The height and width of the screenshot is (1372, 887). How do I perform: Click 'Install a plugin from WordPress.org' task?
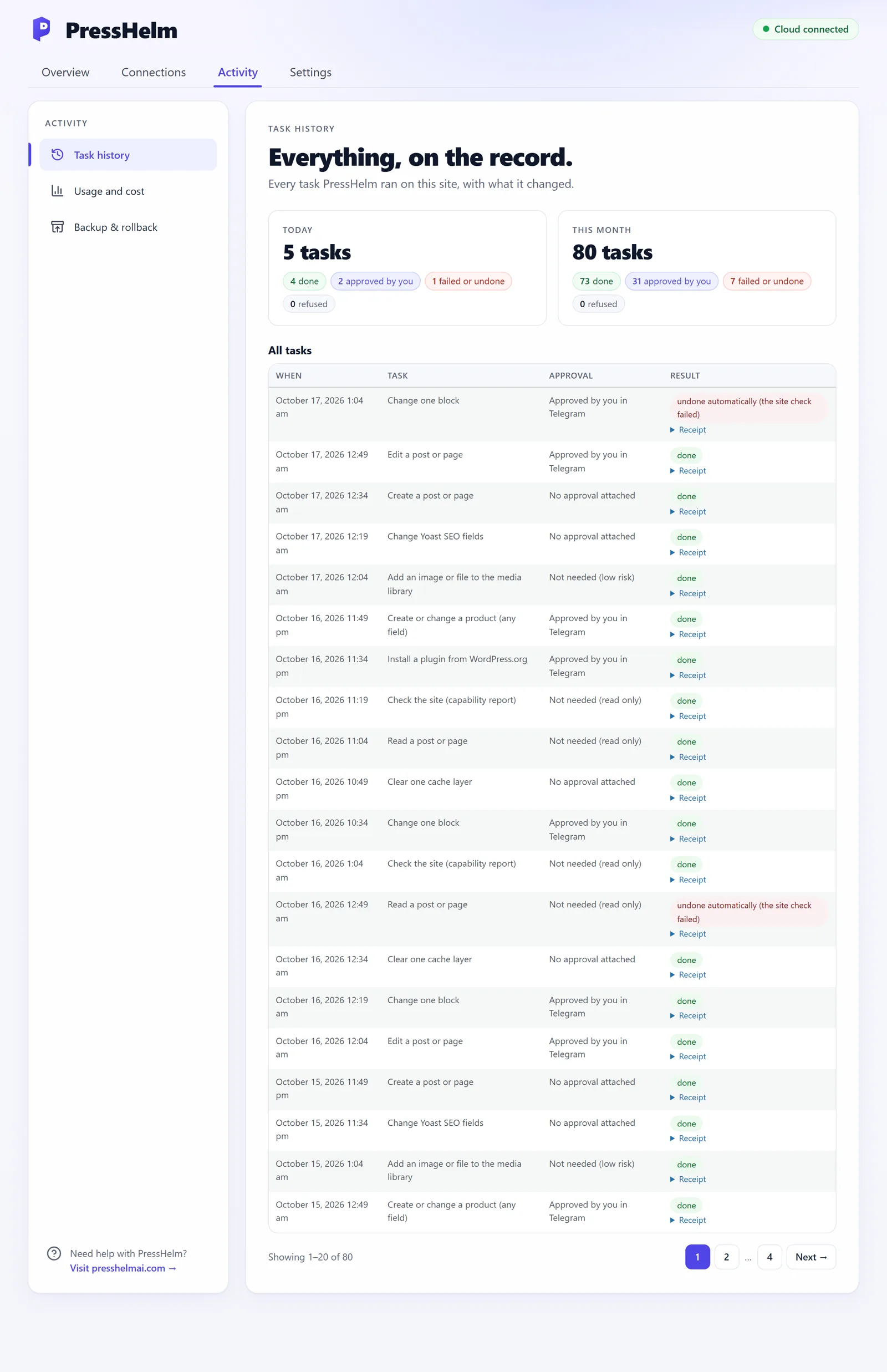[457, 659]
